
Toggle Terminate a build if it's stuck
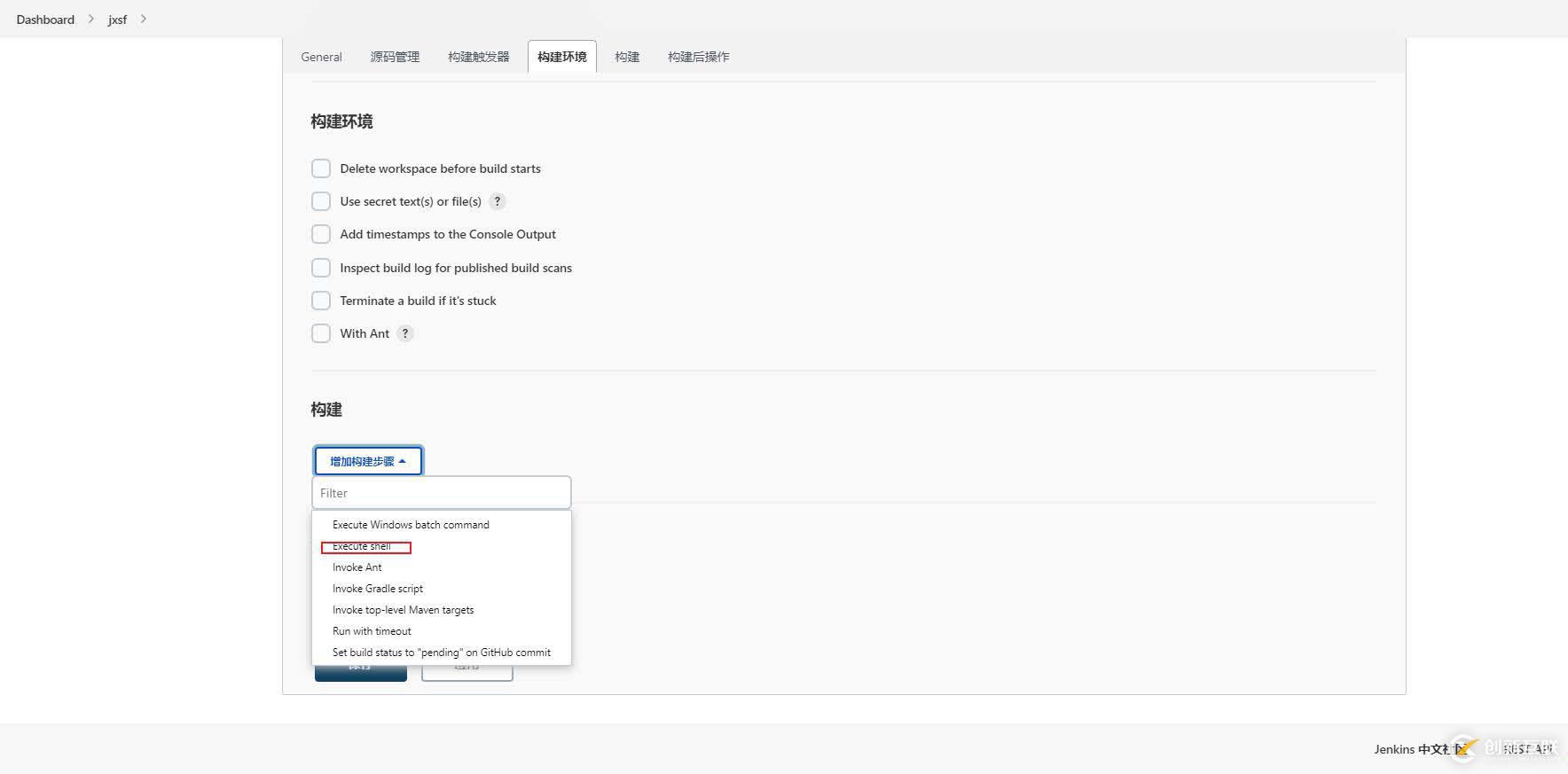tap(321, 301)
